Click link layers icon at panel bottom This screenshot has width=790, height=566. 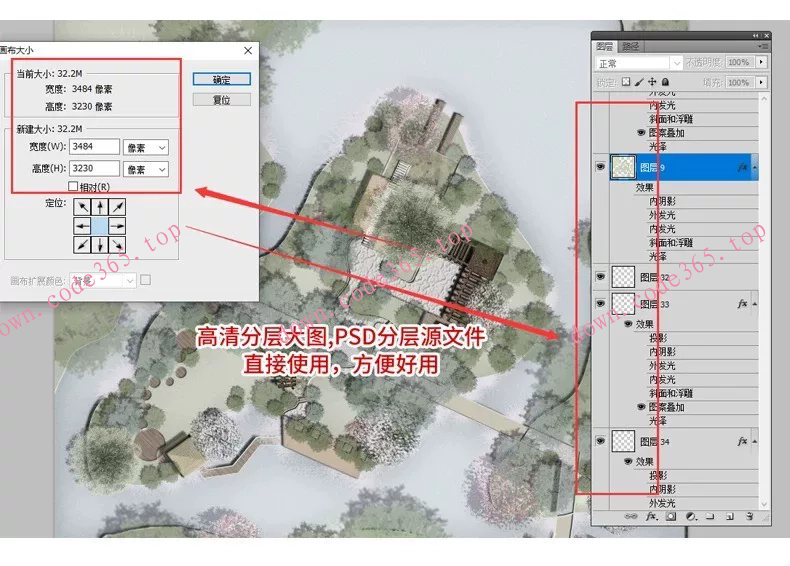pyautogui.click(x=631, y=517)
